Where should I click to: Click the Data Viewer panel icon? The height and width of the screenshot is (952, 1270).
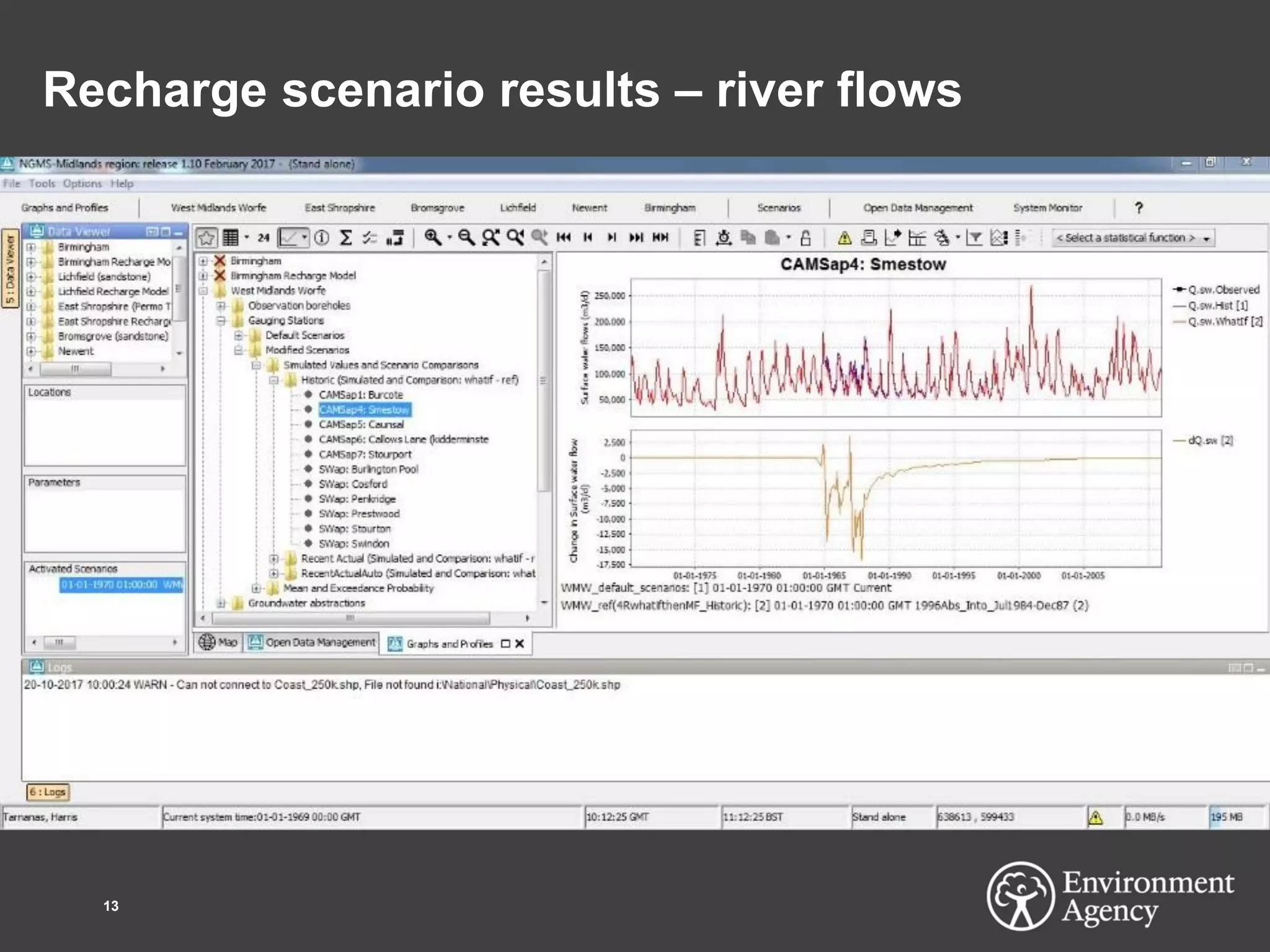pos(37,231)
